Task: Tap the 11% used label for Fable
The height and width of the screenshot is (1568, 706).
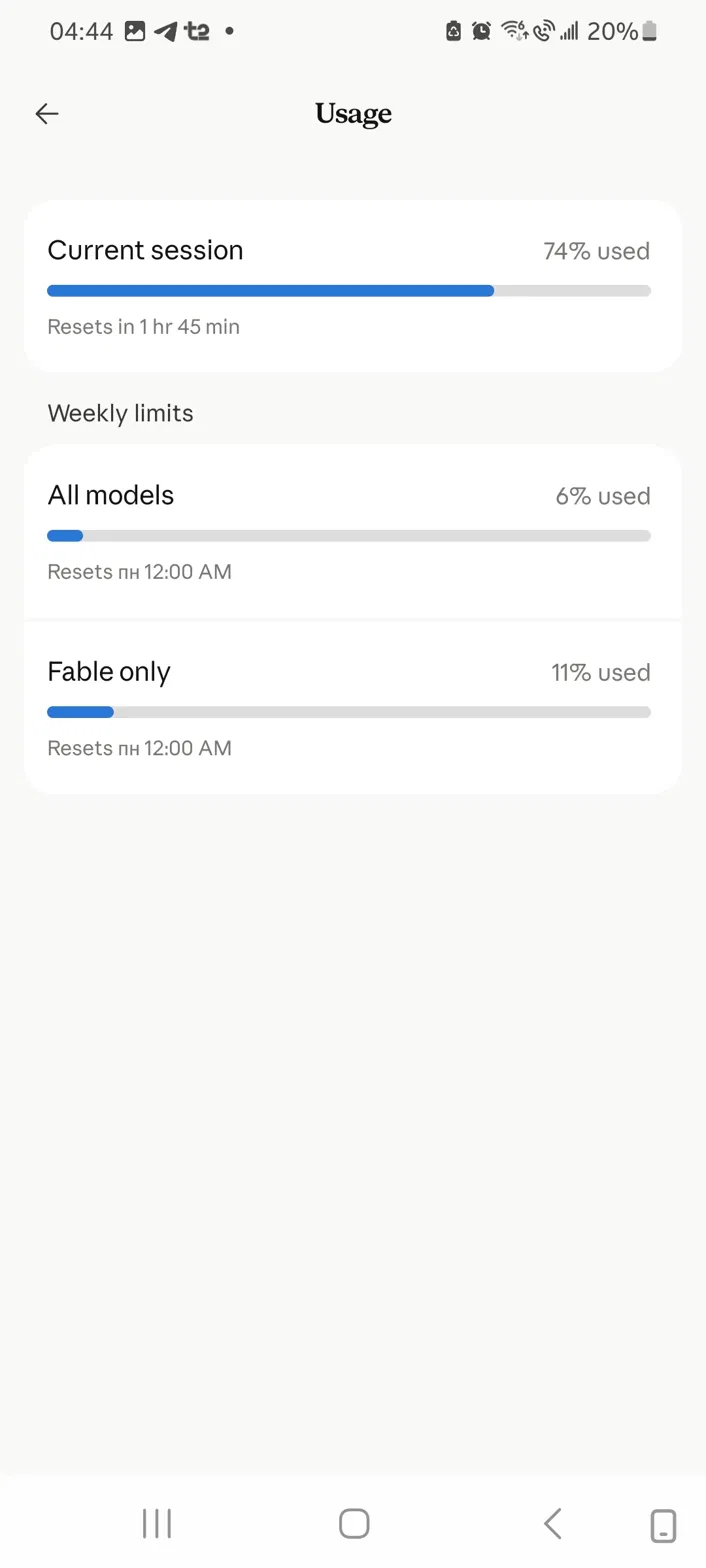Action: pyautogui.click(x=601, y=673)
